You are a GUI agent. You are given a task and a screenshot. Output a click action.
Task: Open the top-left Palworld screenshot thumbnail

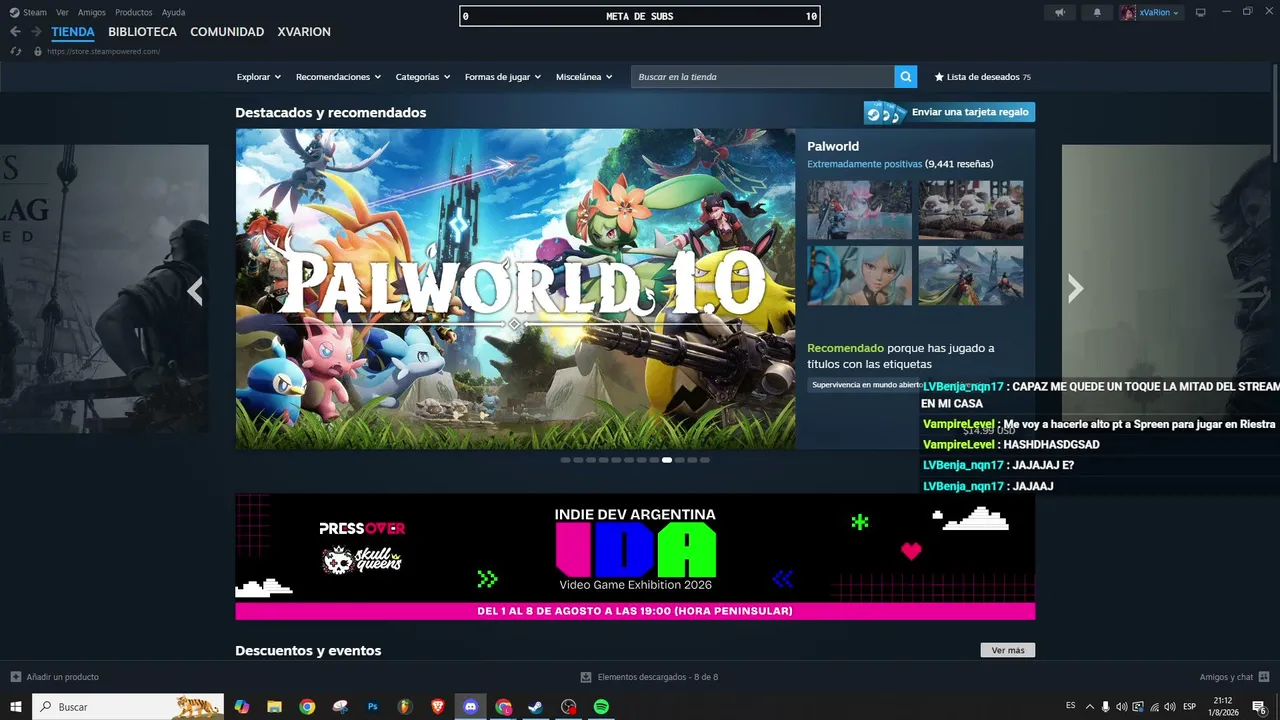click(860, 210)
